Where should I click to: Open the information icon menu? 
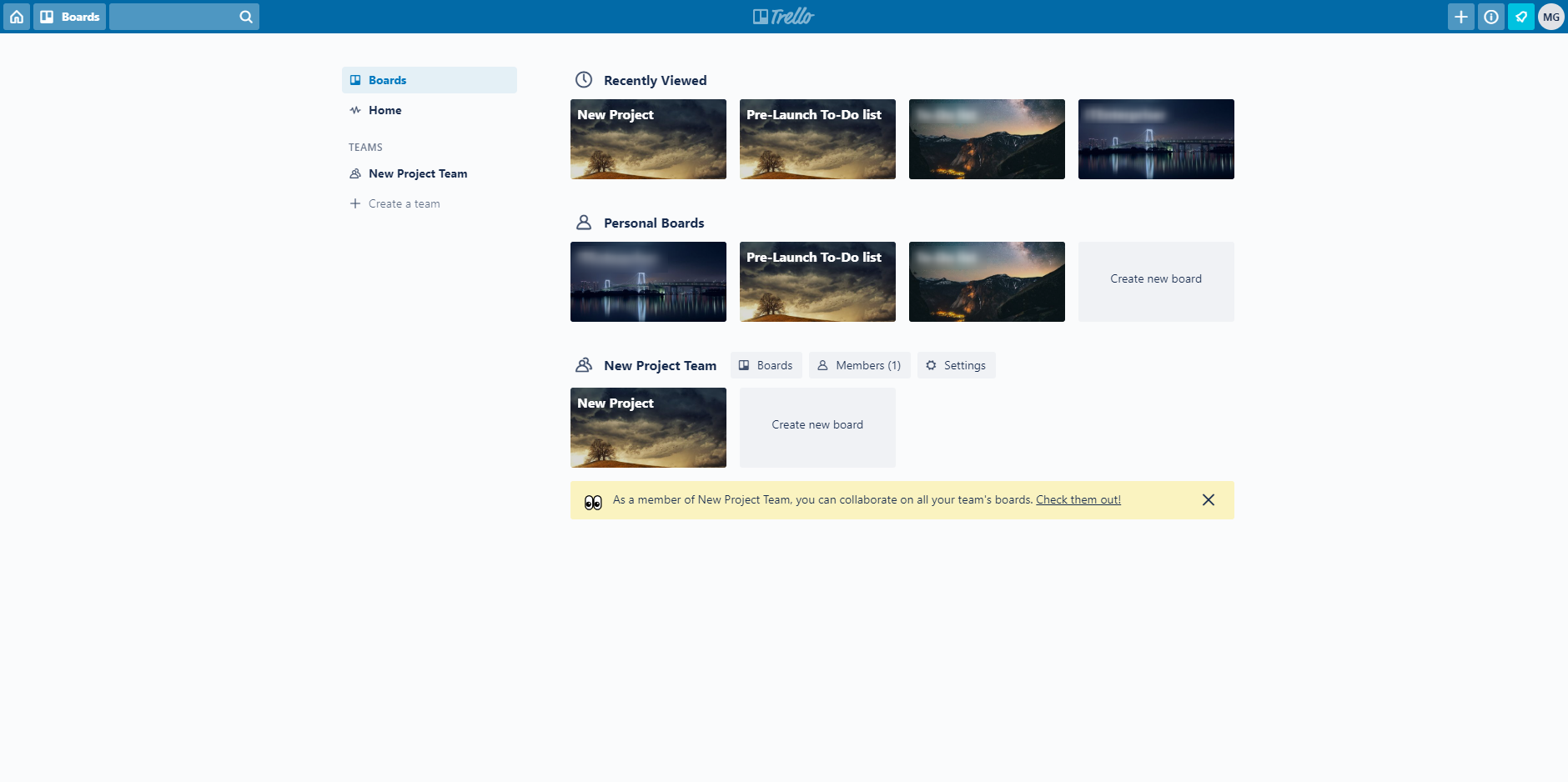(x=1491, y=17)
